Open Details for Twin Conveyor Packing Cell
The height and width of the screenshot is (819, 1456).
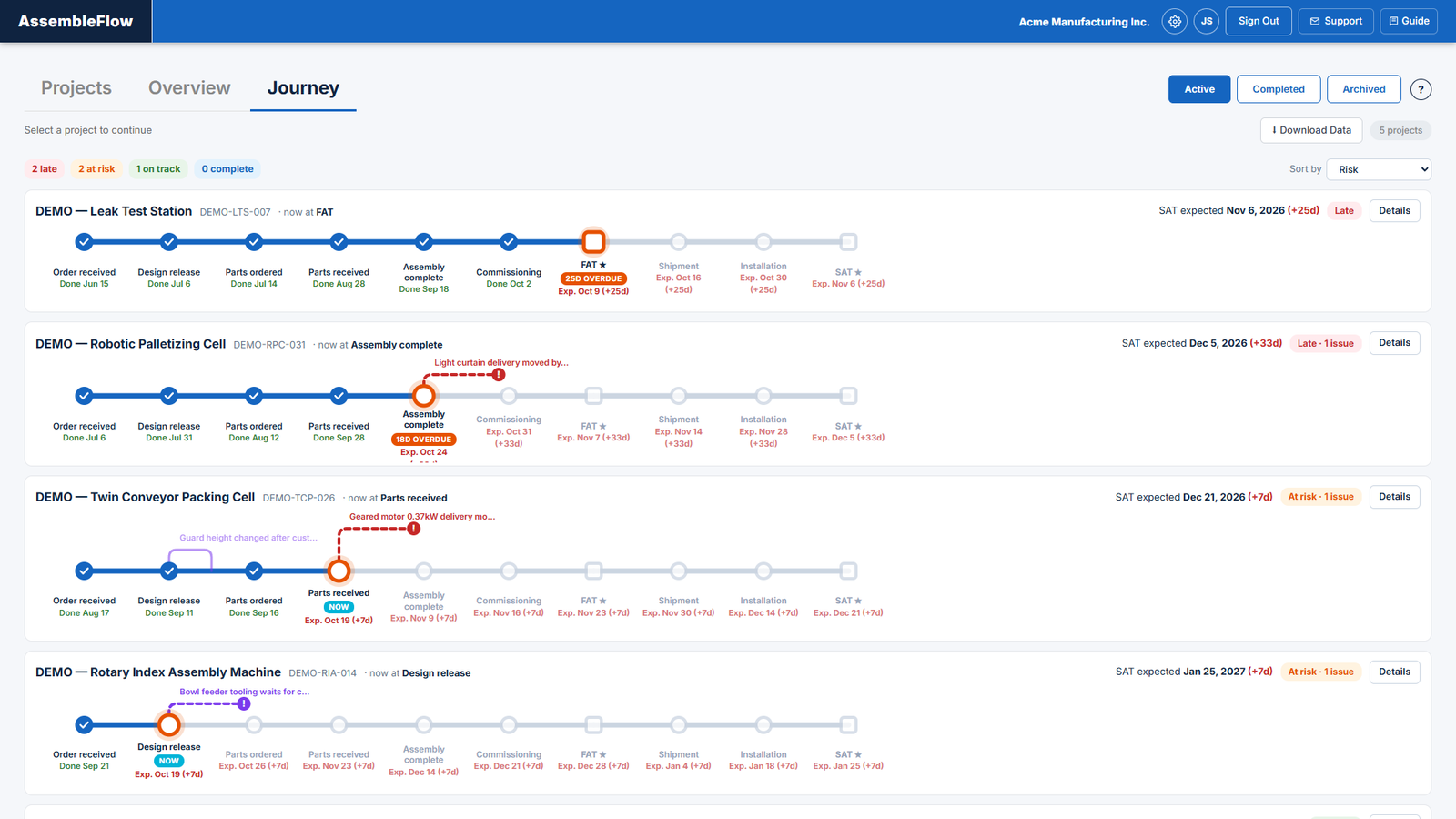(x=1394, y=497)
